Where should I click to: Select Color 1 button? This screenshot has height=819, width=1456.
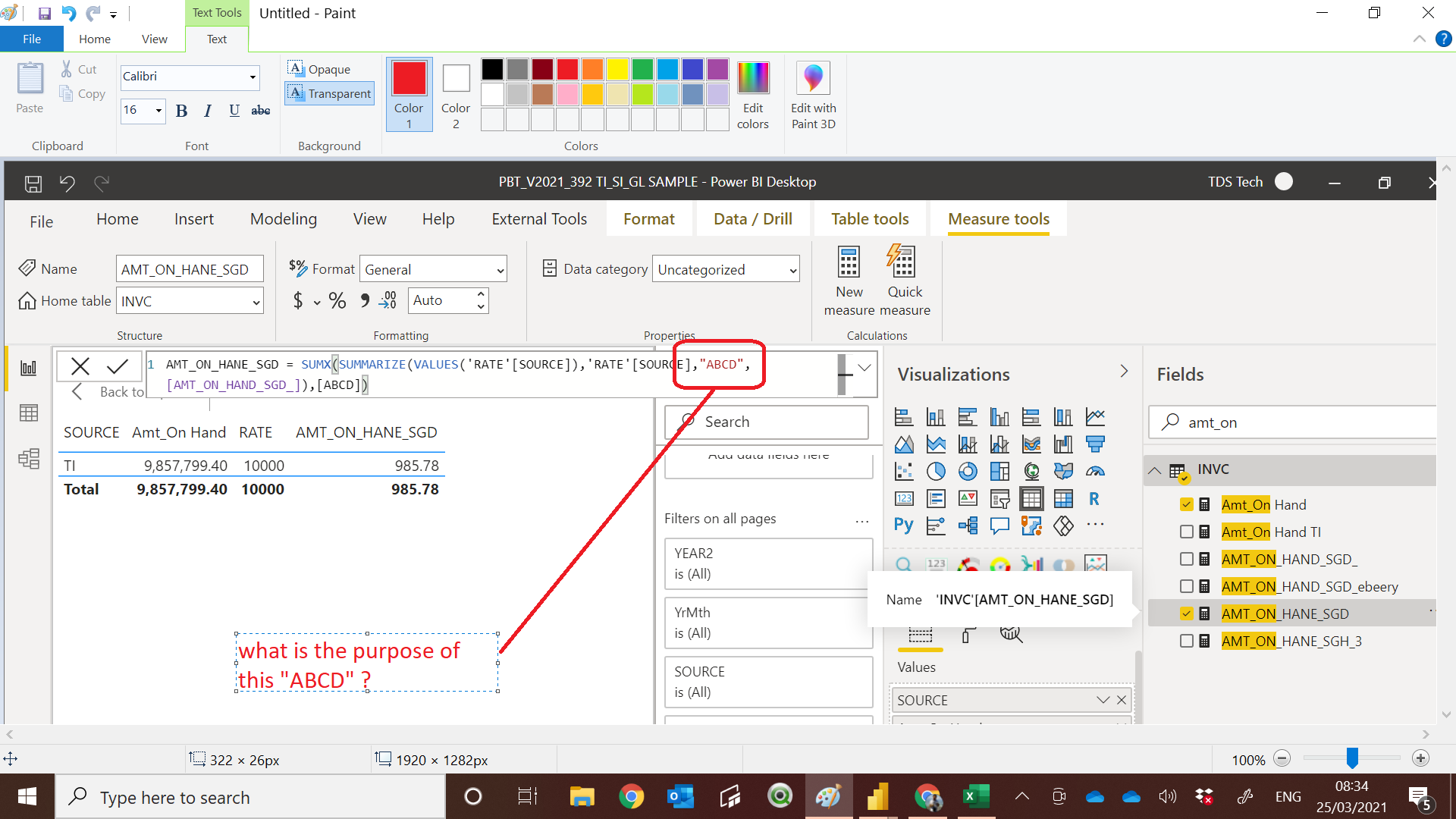409,94
